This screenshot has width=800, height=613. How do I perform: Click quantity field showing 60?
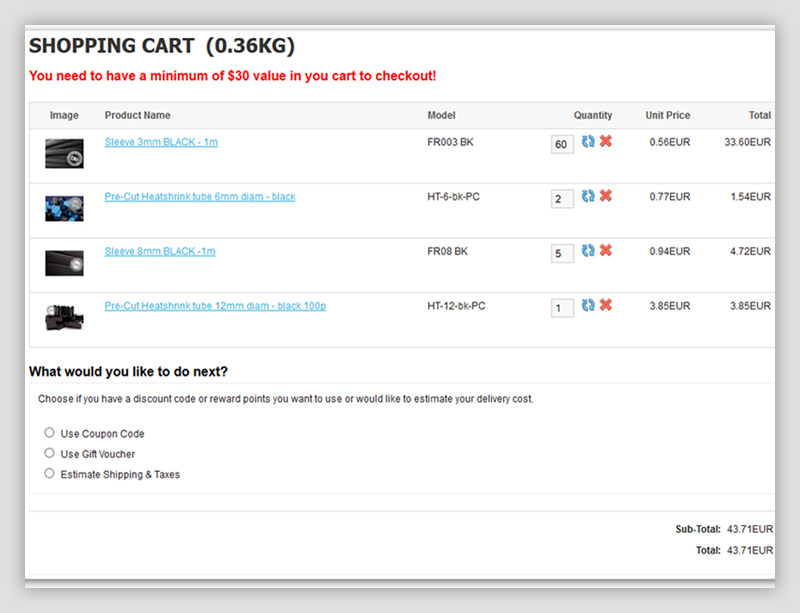[x=561, y=145]
